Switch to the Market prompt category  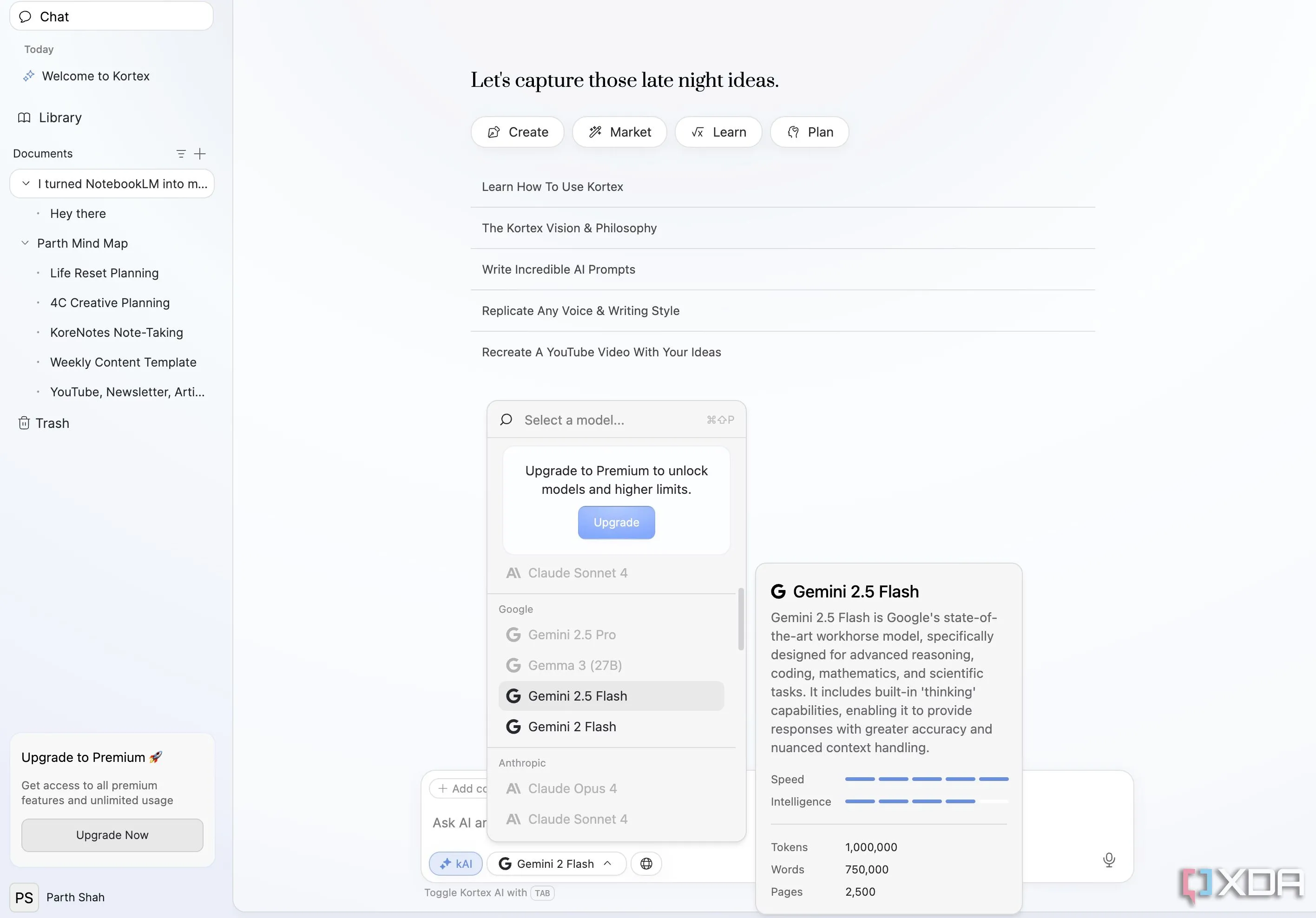[x=619, y=132]
